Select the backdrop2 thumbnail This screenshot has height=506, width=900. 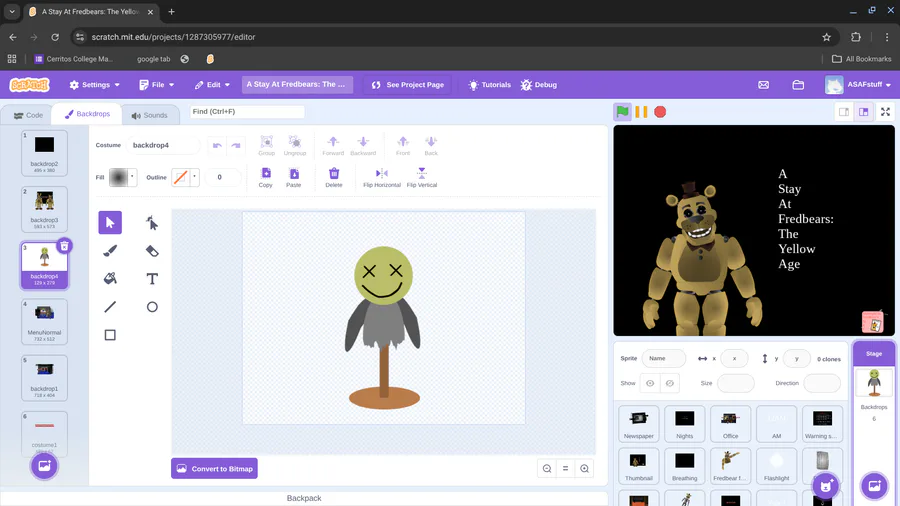[x=44, y=153]
